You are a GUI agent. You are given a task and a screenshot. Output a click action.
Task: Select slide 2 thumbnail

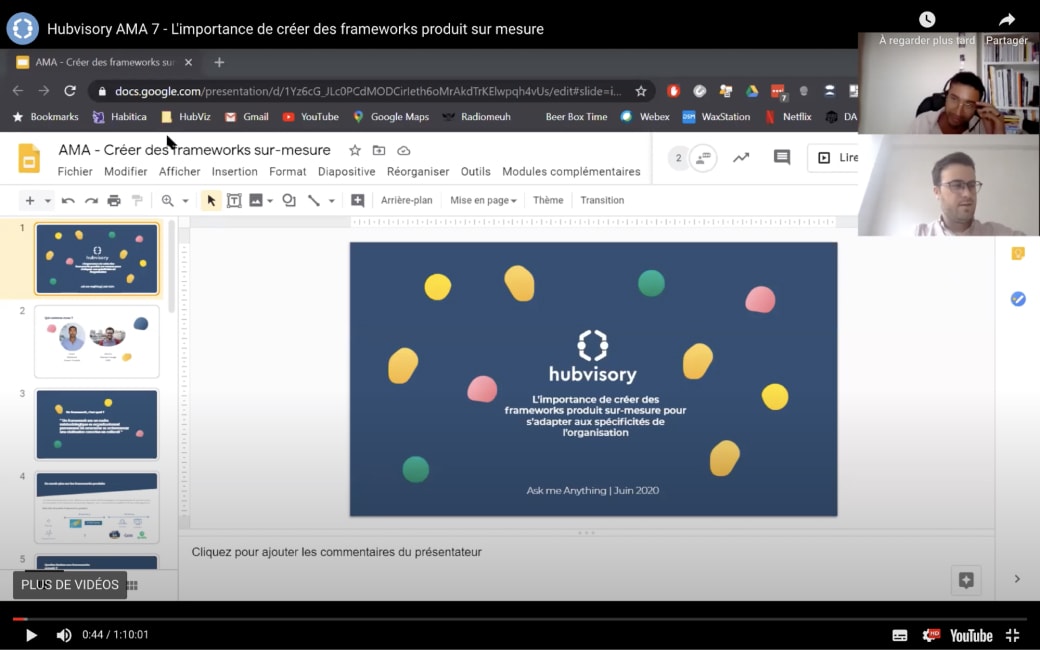click(x=97, y=342)
